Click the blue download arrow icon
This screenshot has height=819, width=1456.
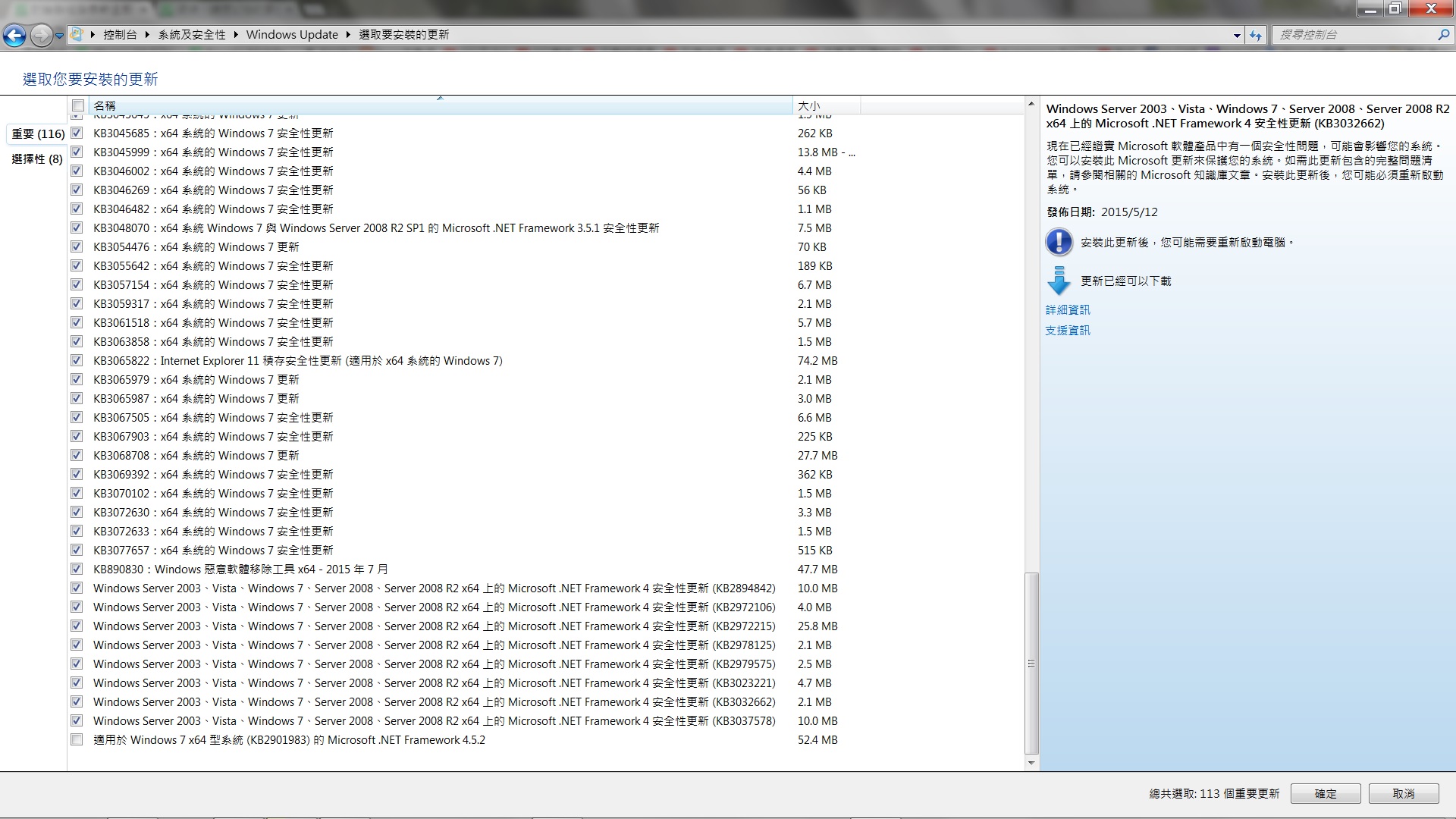[1059, 281]
